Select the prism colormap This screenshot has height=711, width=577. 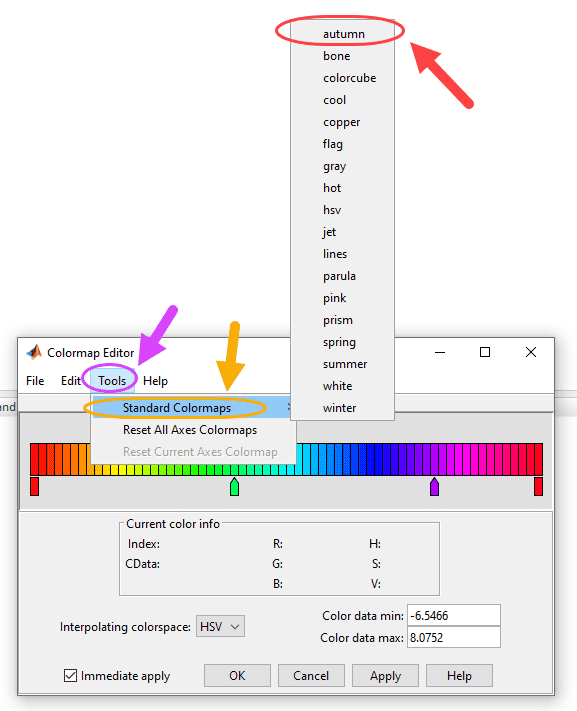tap(342, 320)
